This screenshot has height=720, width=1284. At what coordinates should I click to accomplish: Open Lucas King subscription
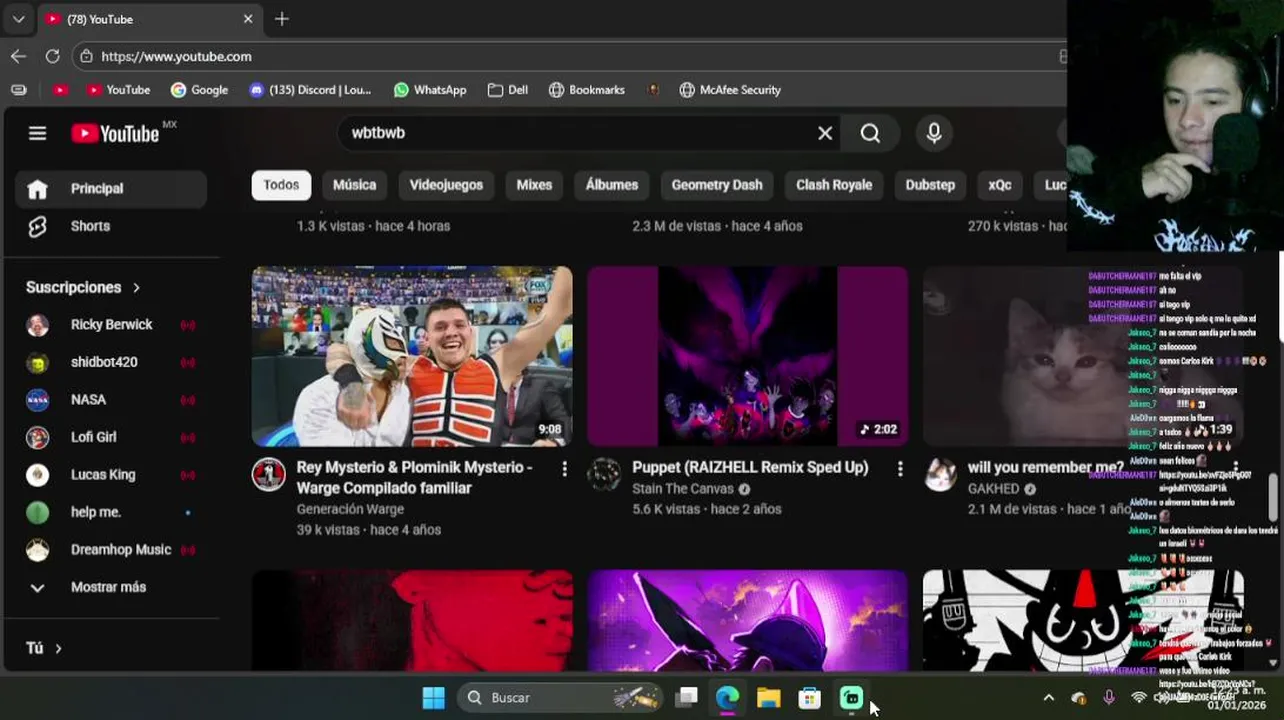111,475
